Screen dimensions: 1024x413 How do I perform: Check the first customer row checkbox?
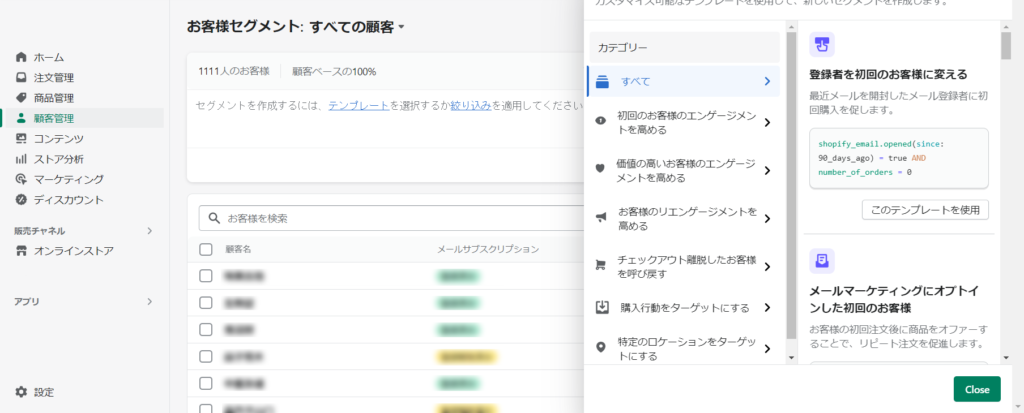(206, 275)
